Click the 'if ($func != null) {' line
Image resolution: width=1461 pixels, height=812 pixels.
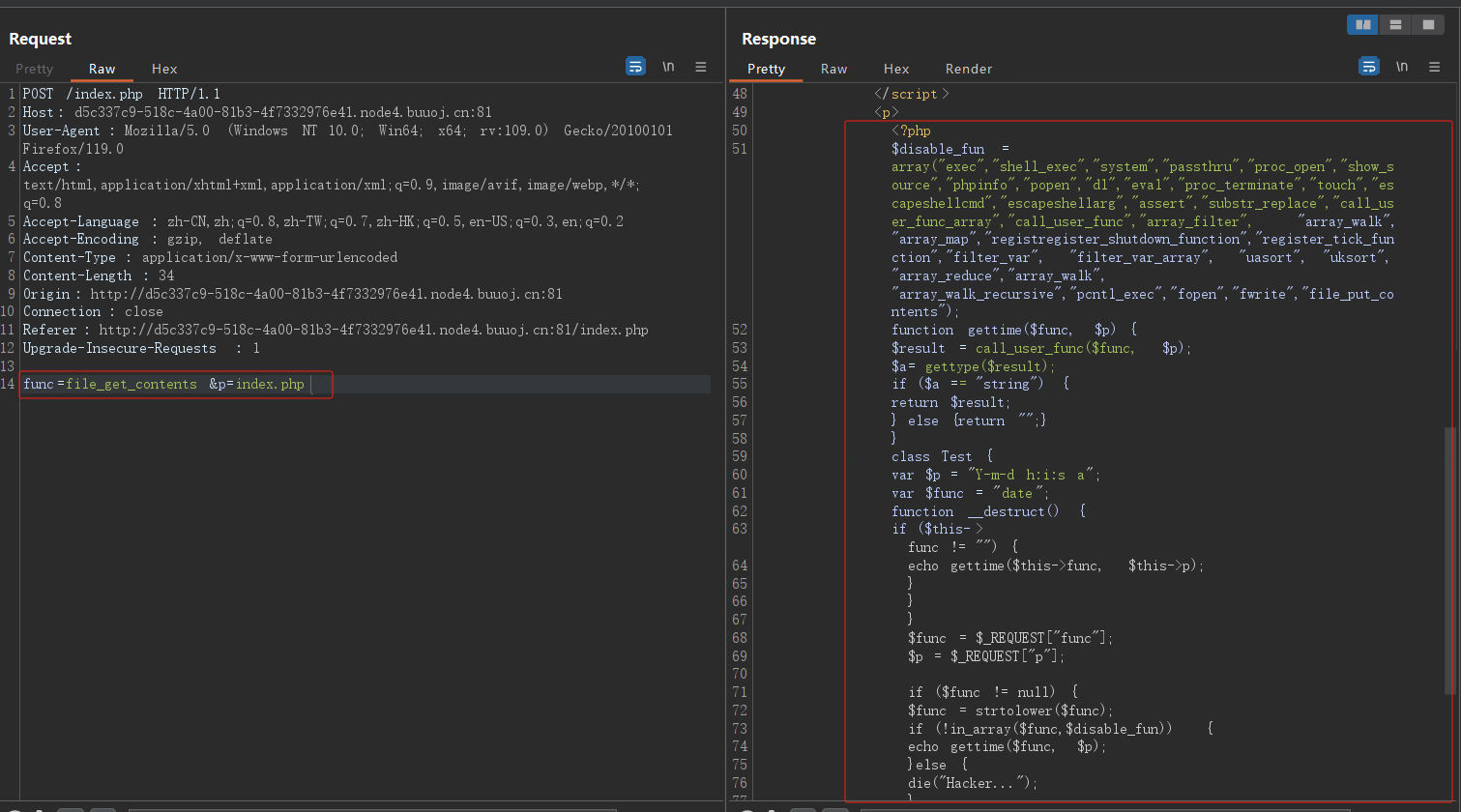[x=993, y=692]
